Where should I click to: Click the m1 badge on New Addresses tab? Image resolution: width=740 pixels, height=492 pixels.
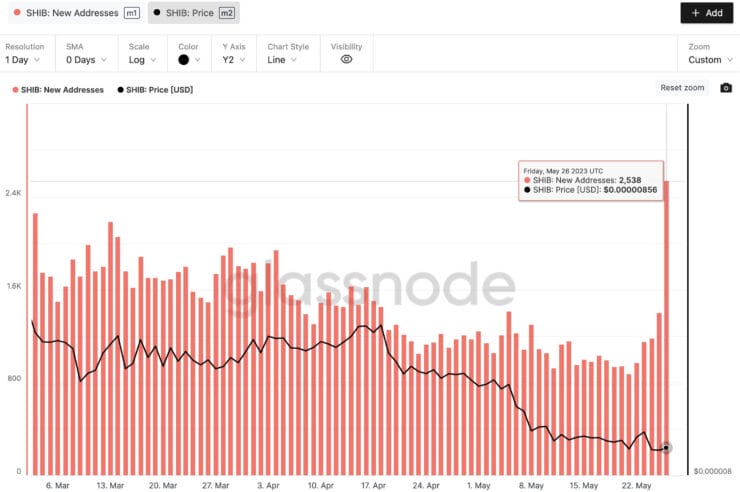coord(132,13)
